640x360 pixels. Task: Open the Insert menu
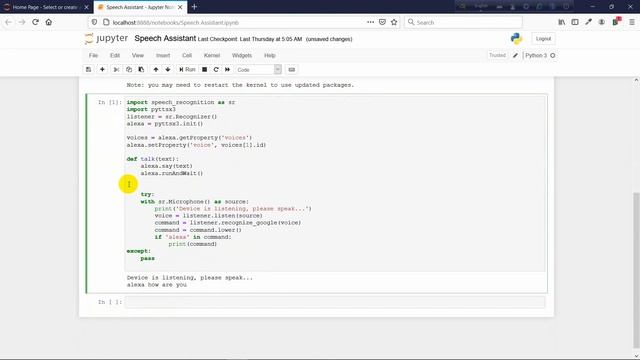click(x=163, y=56)
